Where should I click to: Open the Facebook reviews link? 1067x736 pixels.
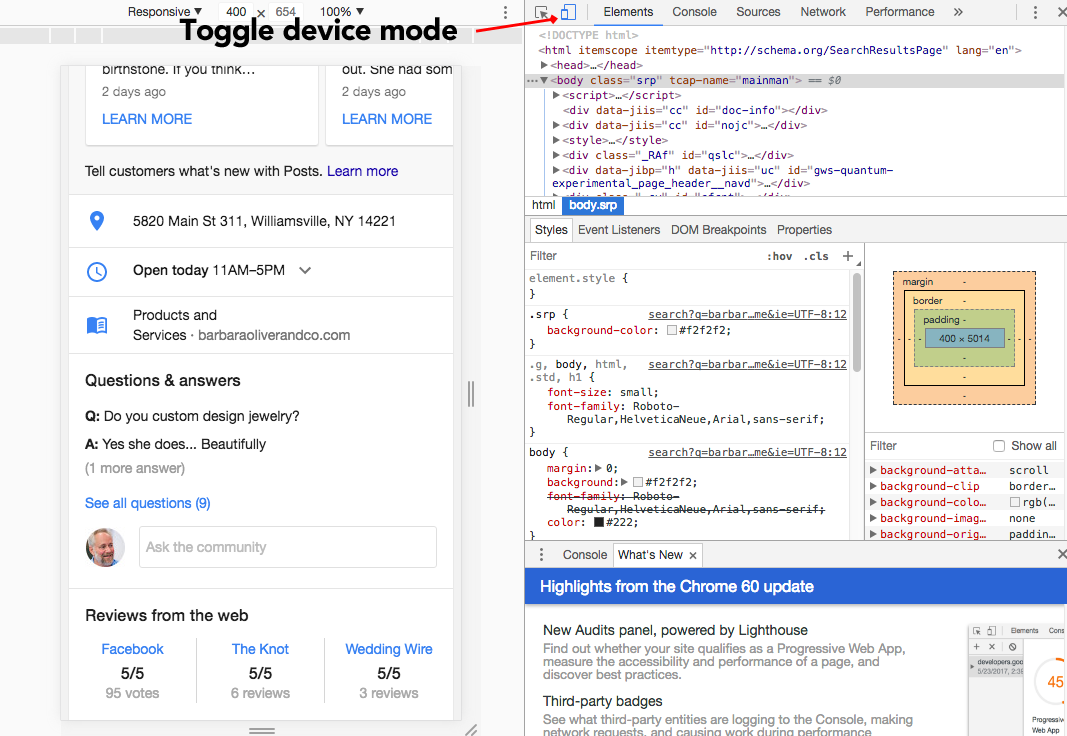click(x=132, y=649)
